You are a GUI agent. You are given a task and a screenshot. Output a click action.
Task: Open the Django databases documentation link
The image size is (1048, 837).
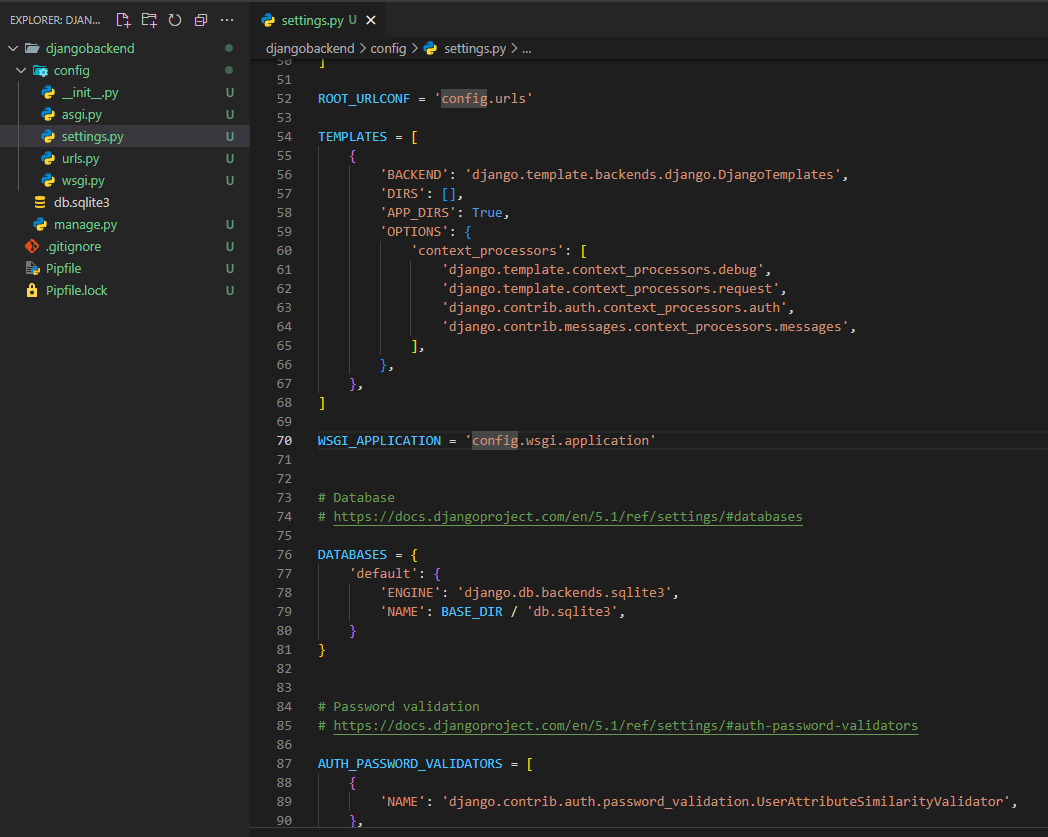(x=567, y=517)
